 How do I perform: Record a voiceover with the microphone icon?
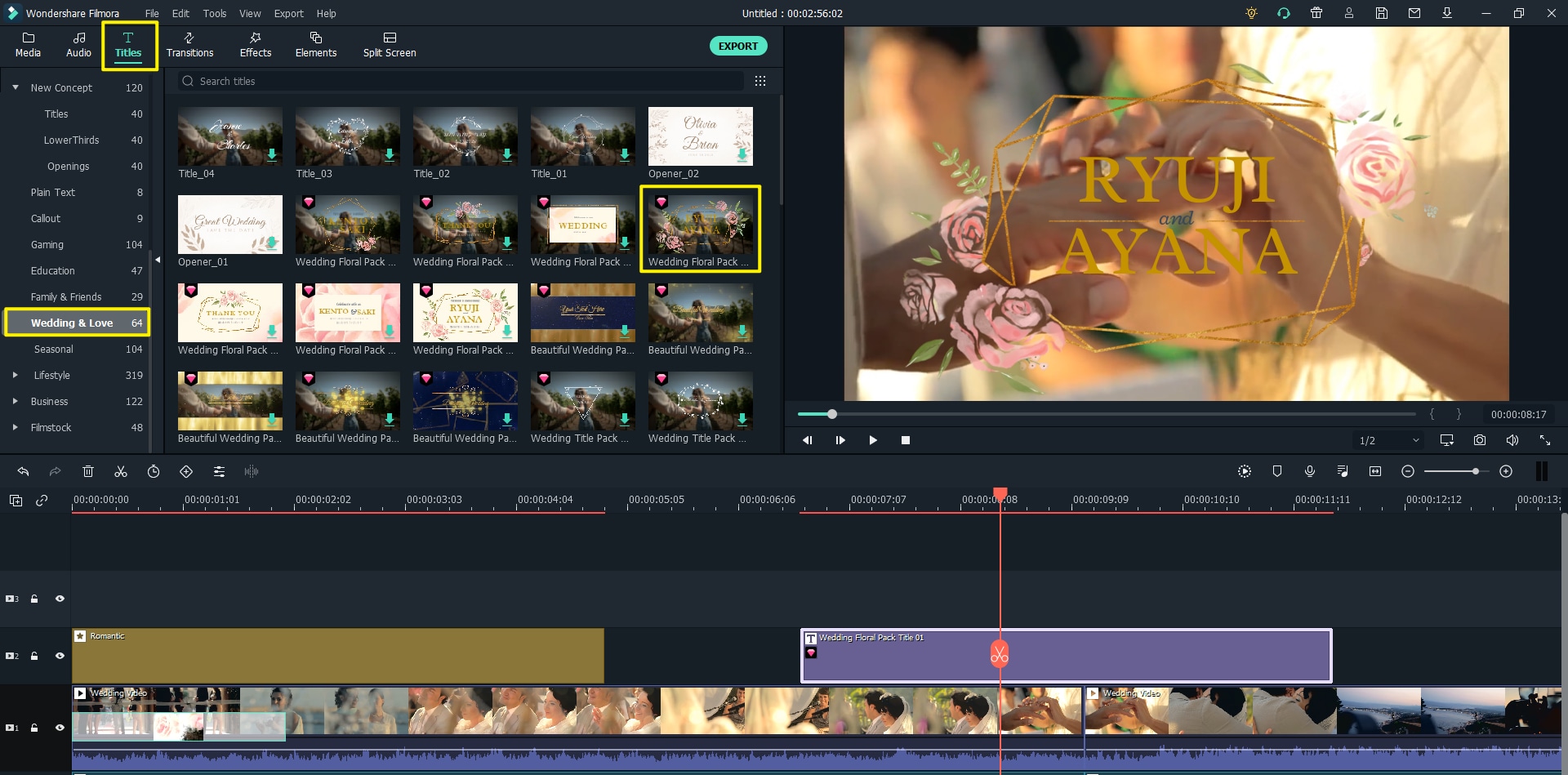[1310, 471]
